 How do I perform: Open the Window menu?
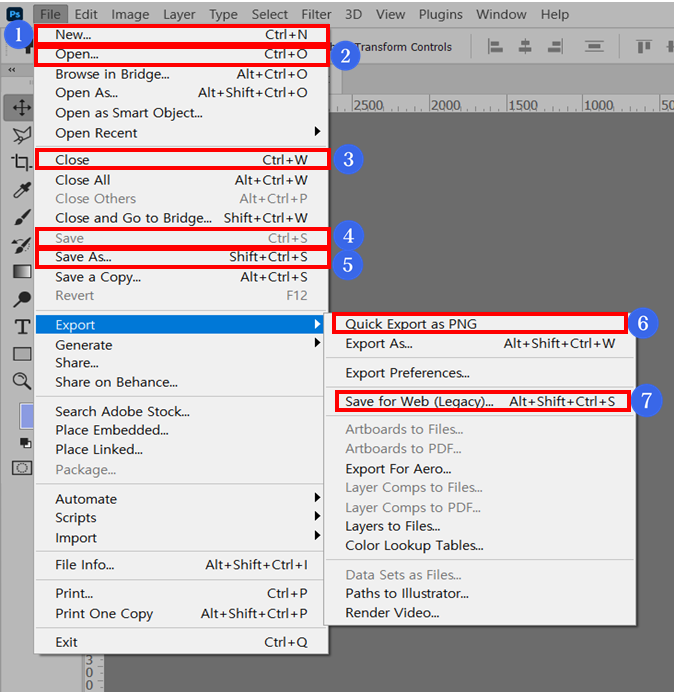pos(501,15)
